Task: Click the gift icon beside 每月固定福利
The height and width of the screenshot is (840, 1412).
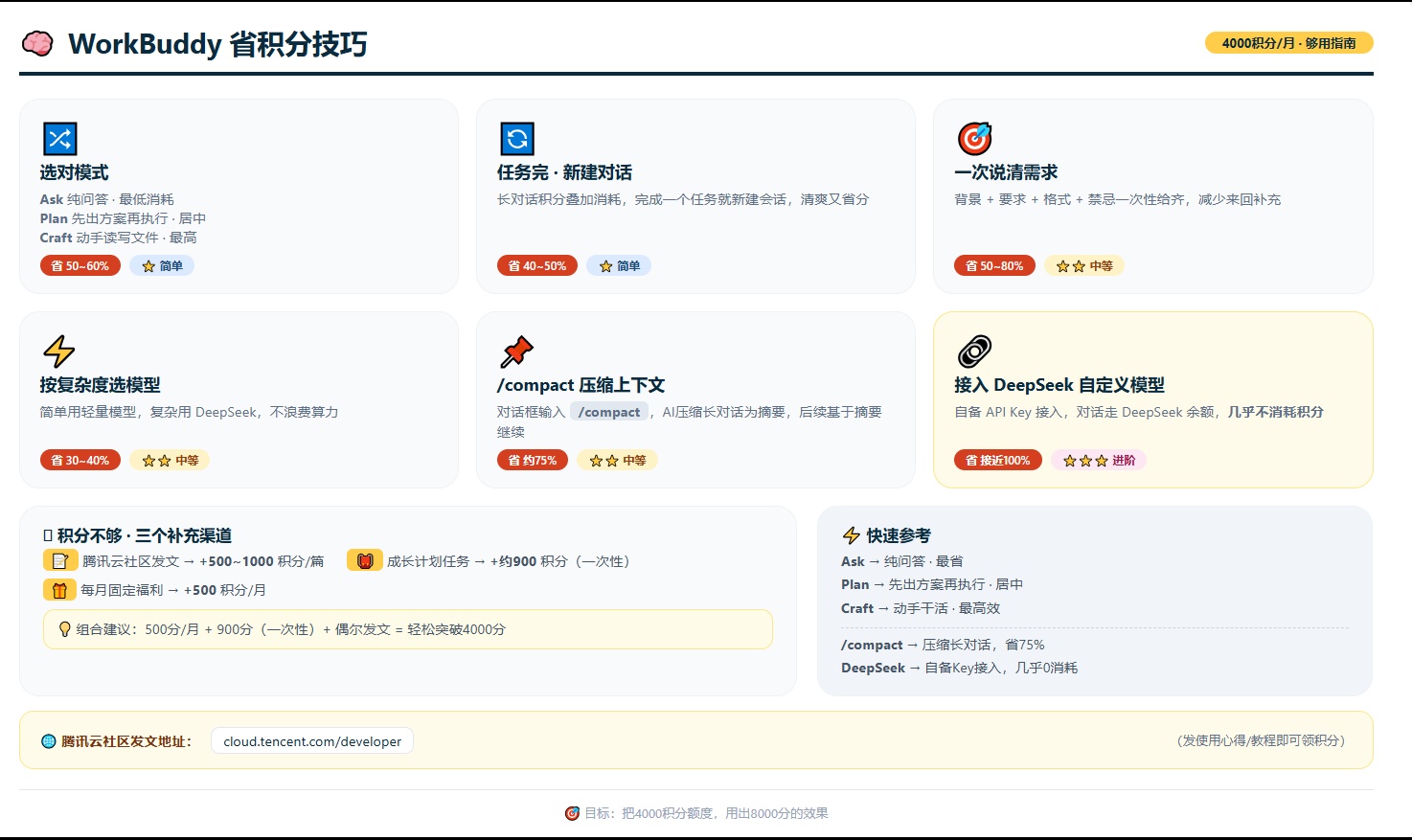Action: point(59,590)
